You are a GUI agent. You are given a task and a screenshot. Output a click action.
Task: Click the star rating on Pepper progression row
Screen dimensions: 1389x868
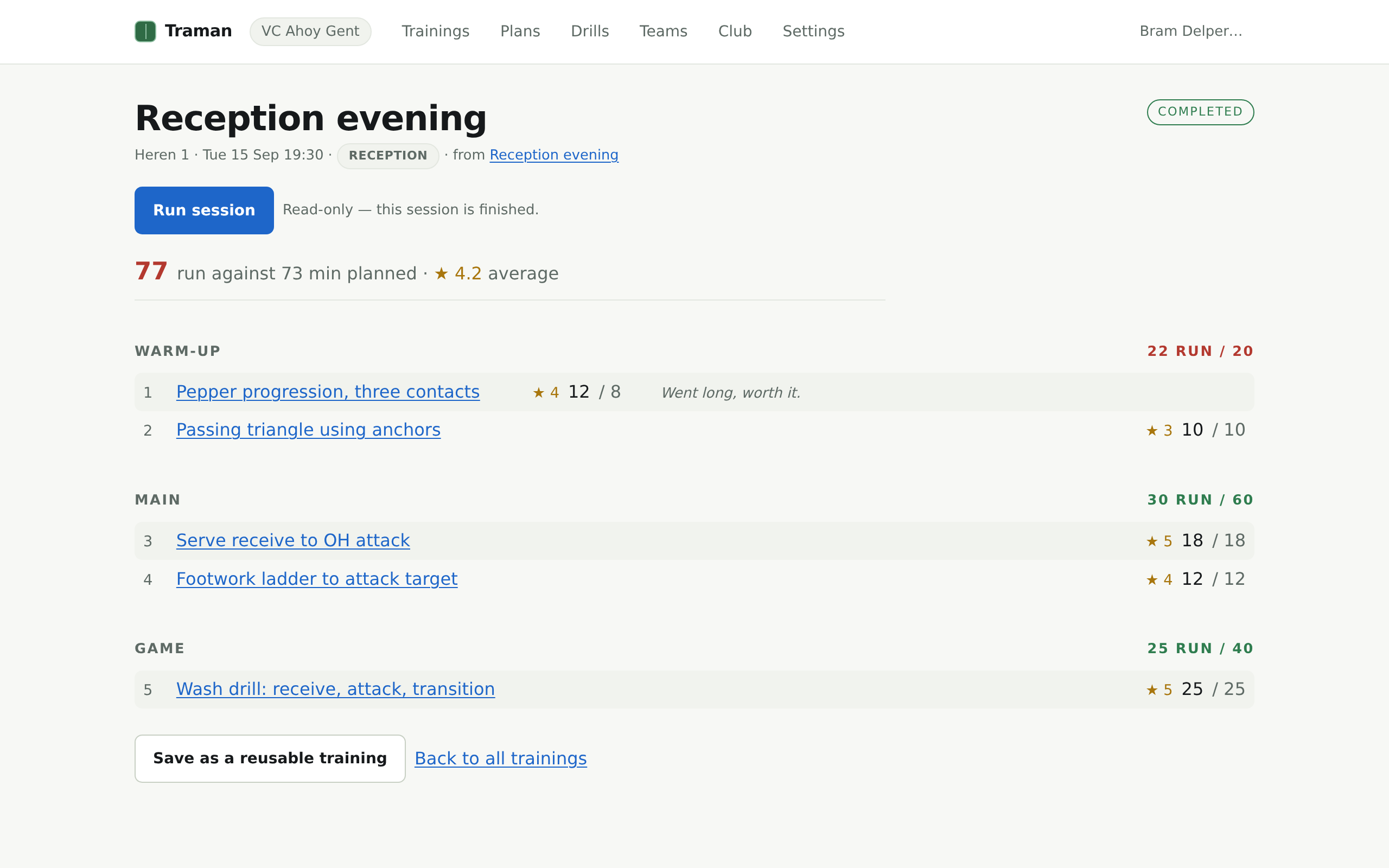click(546, 393)
